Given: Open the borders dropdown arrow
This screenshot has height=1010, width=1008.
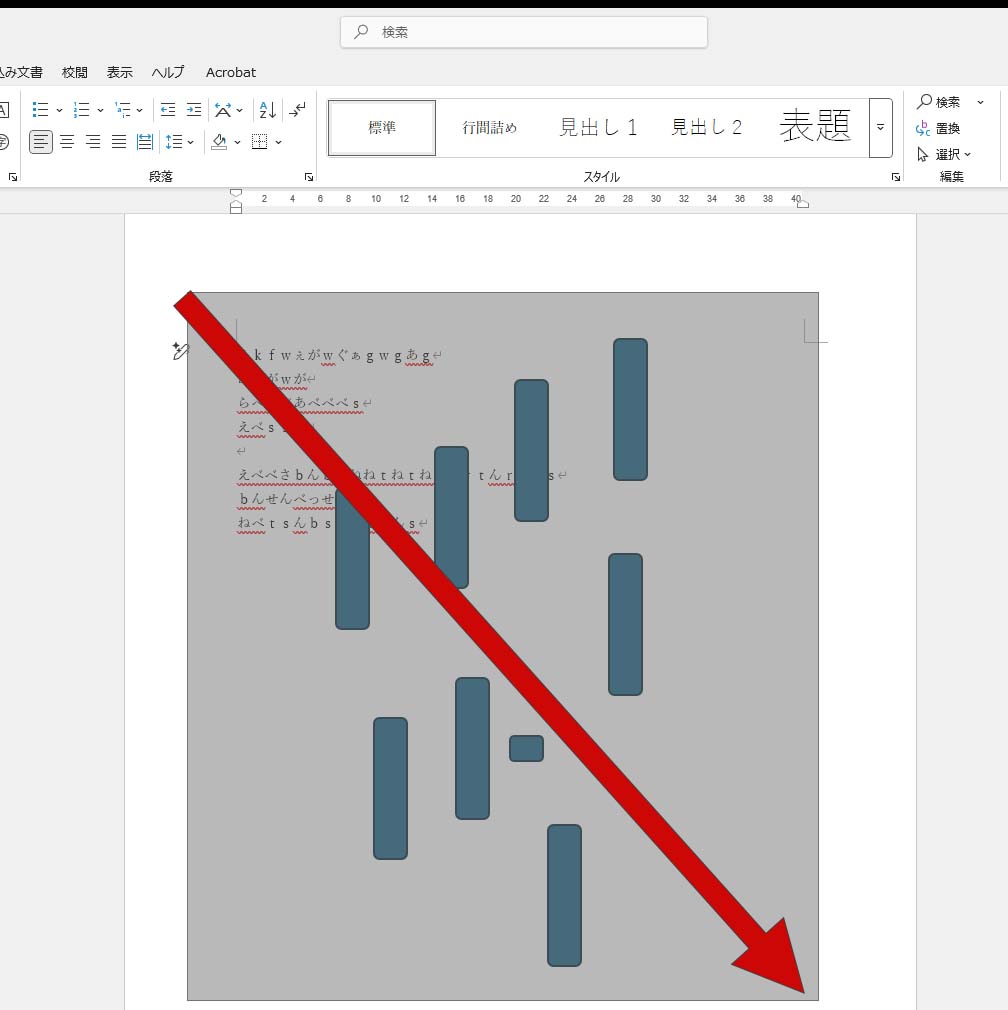Looking at the screenshot, I should click(x=279, y=142).
